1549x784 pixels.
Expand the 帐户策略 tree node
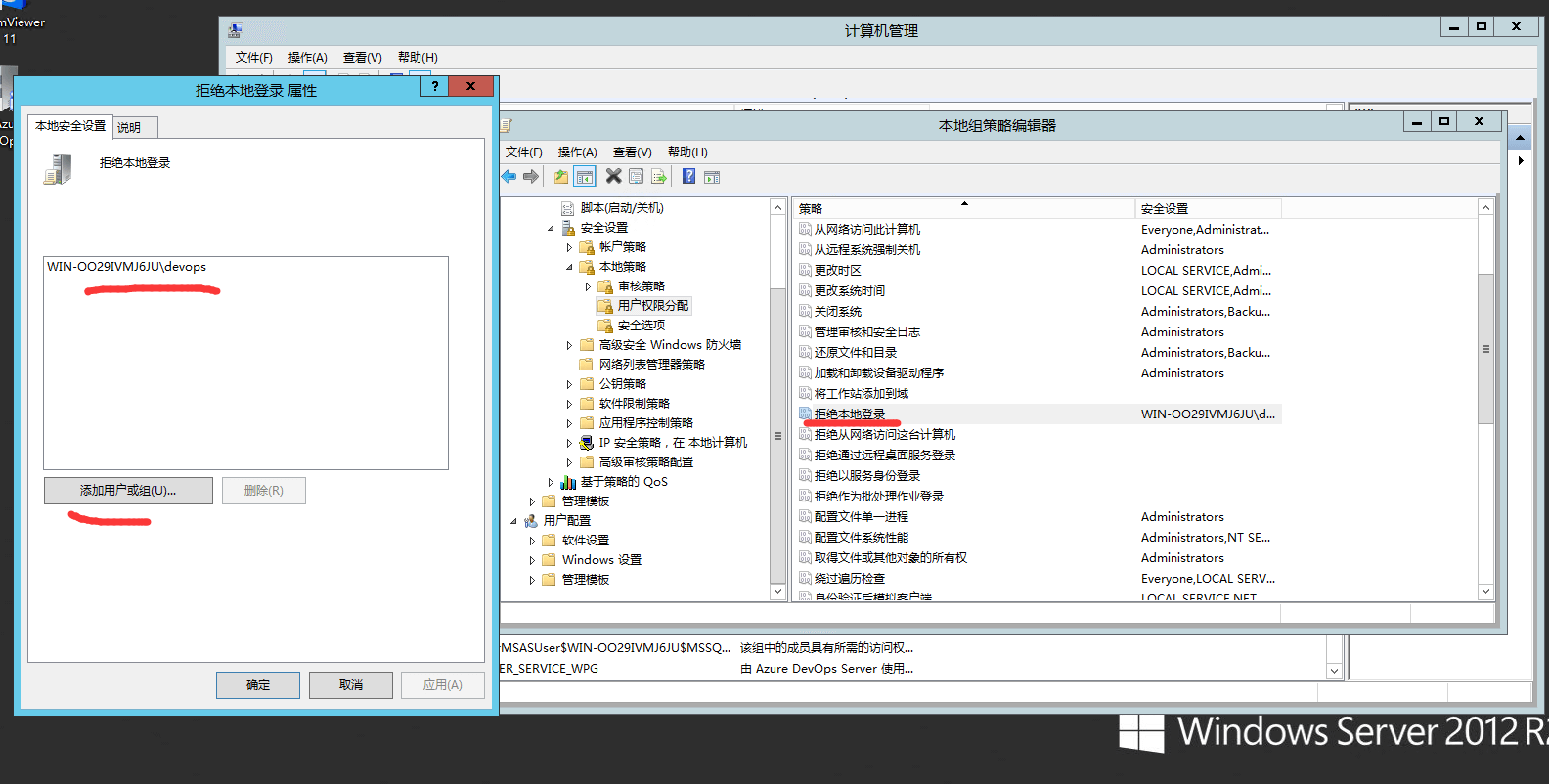pos(569,247)
